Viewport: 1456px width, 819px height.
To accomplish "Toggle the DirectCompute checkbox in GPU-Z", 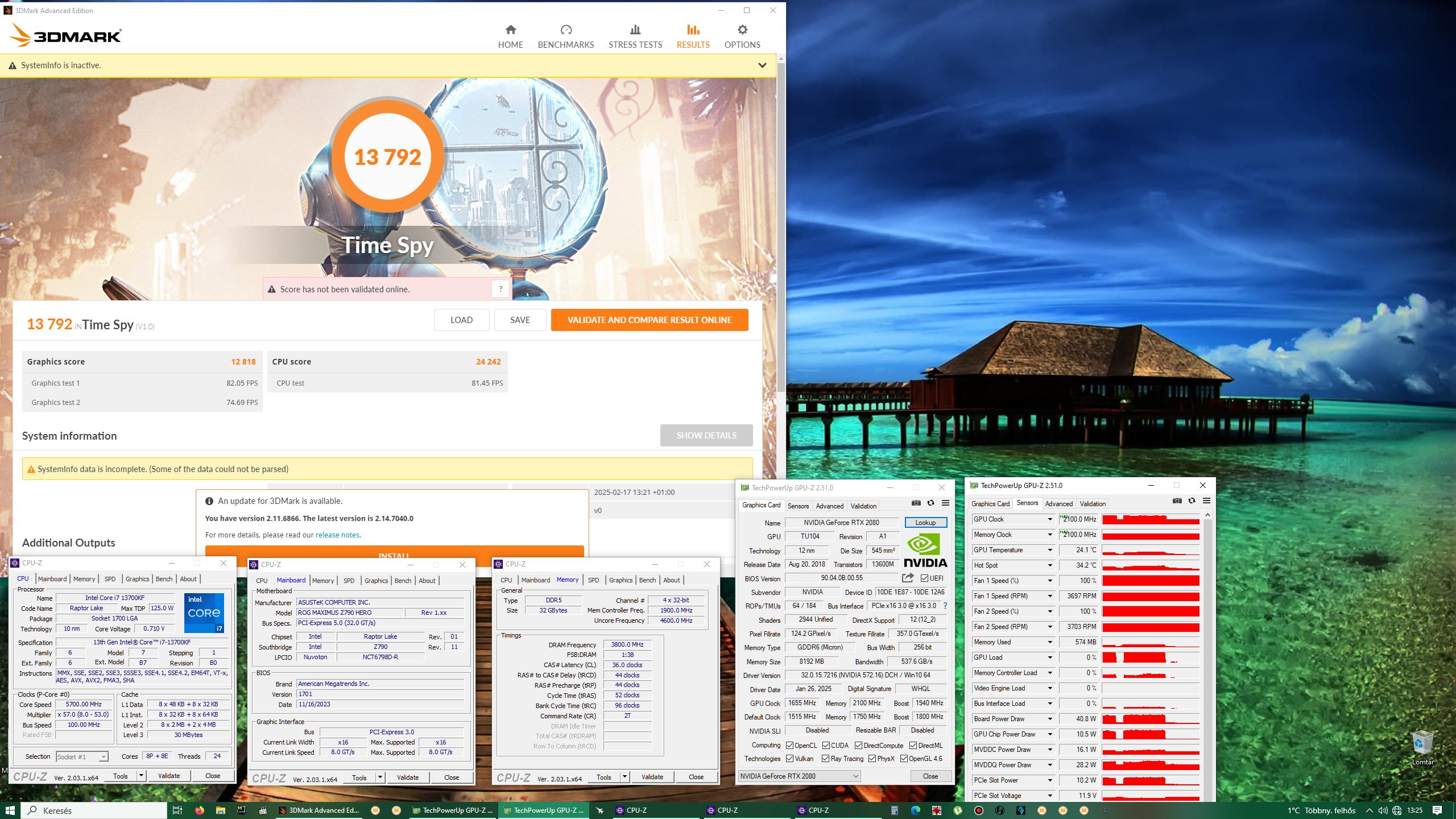I will coord(858,746).
